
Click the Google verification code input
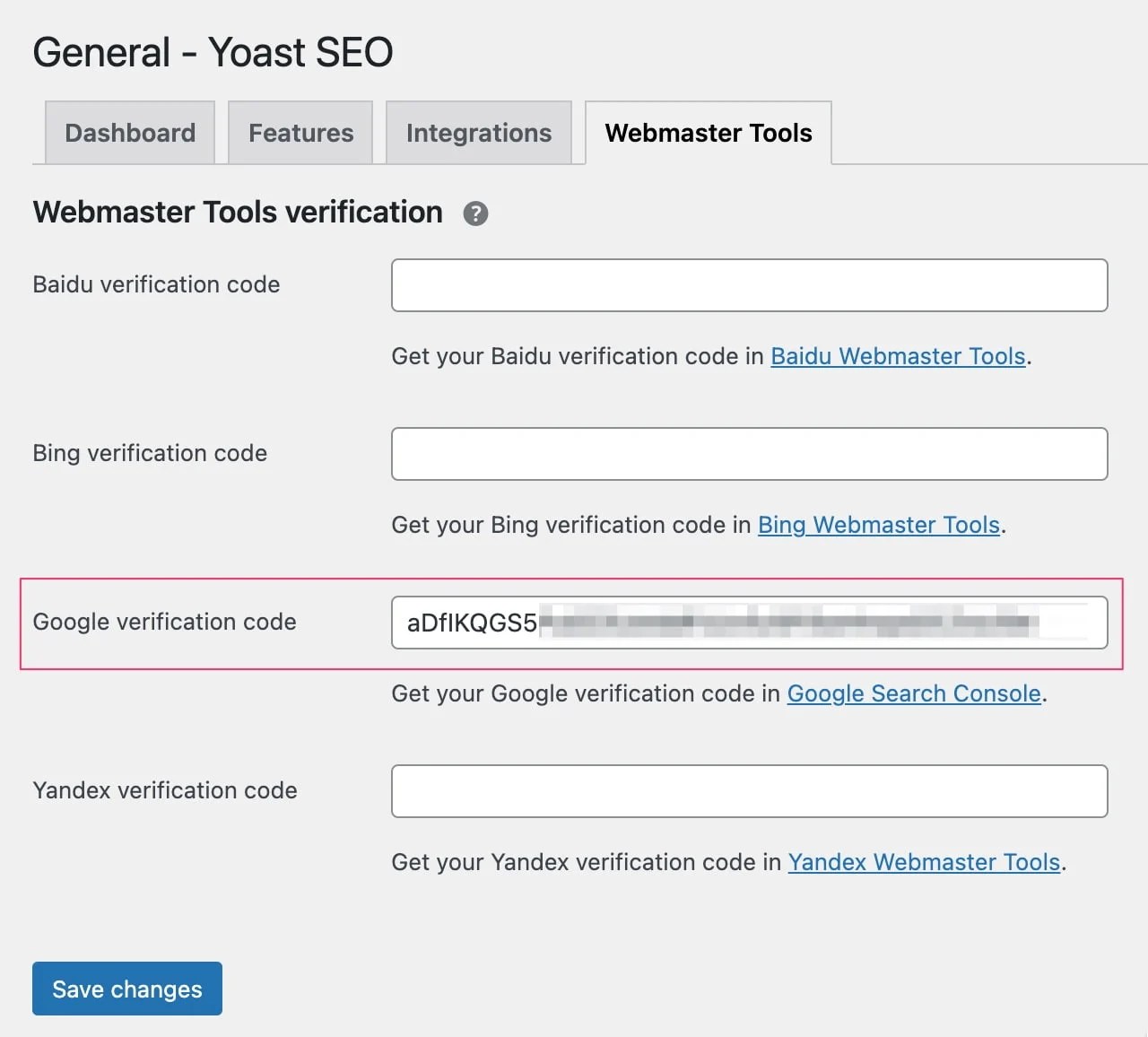(x=749, y=623)
